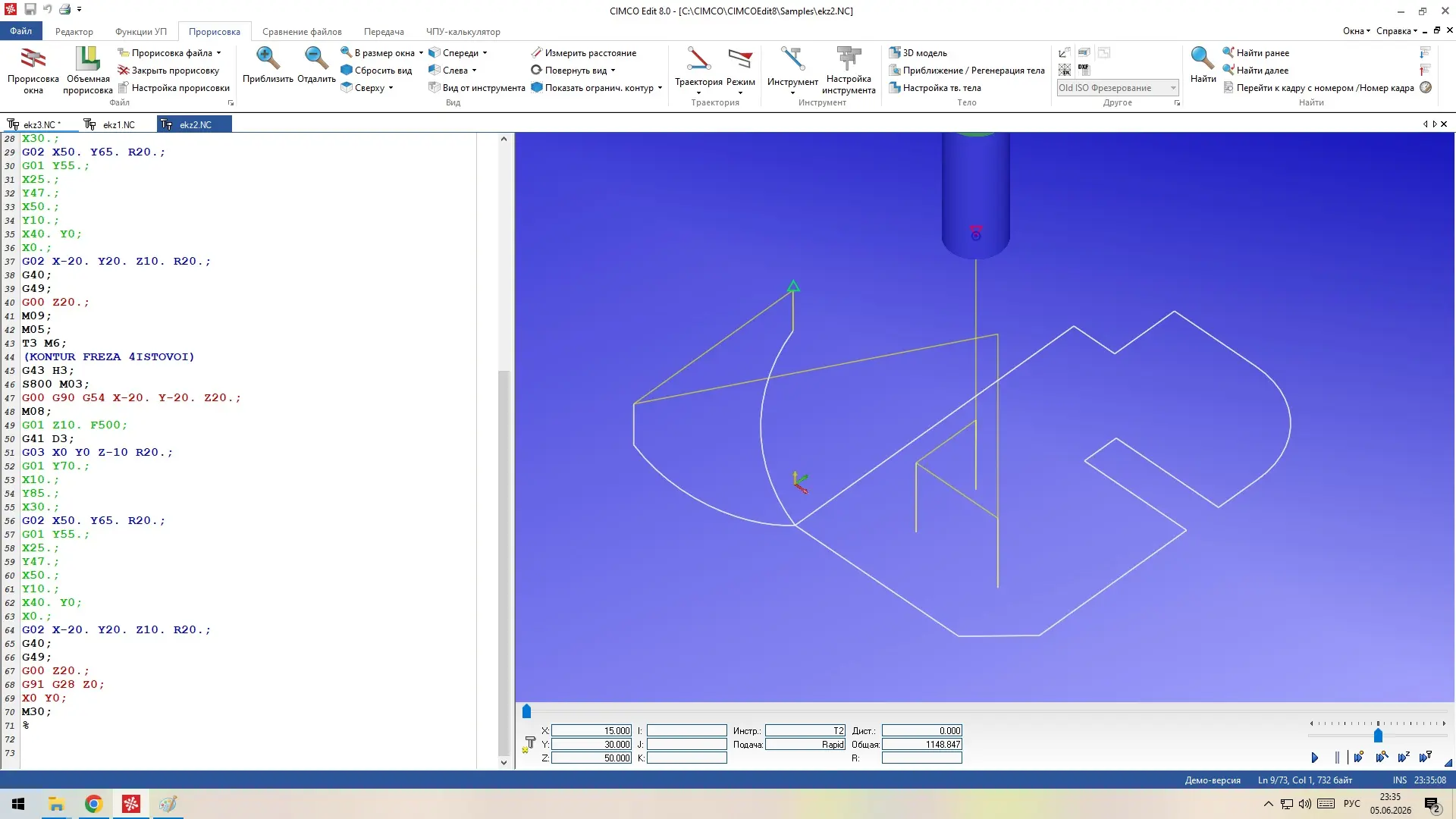Click the CIMCO Edit taskbar icon
The image size is (1456, 819).
point(131,804)
